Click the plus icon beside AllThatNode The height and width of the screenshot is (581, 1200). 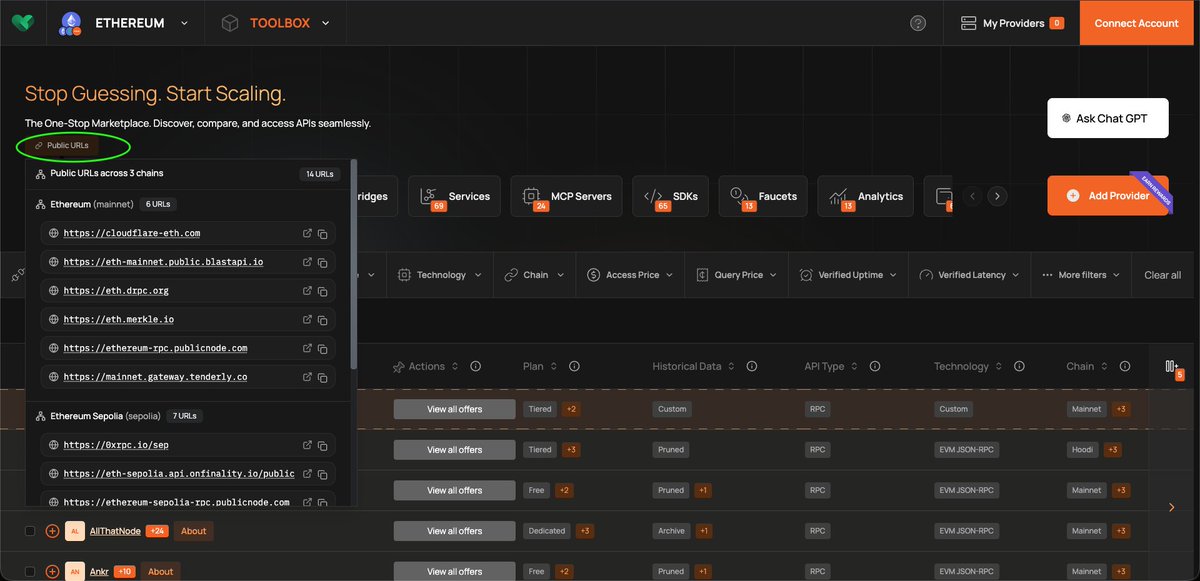pos(52,531)
